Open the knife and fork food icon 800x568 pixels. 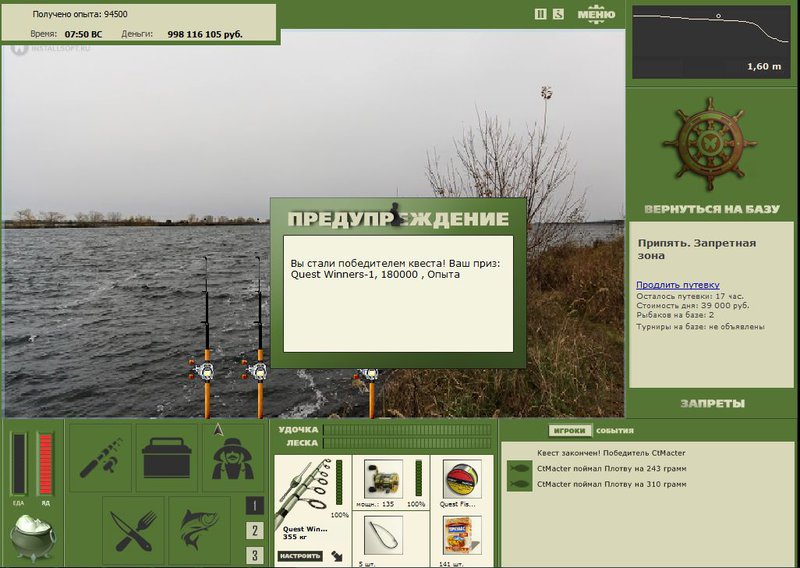click(133, 531)
